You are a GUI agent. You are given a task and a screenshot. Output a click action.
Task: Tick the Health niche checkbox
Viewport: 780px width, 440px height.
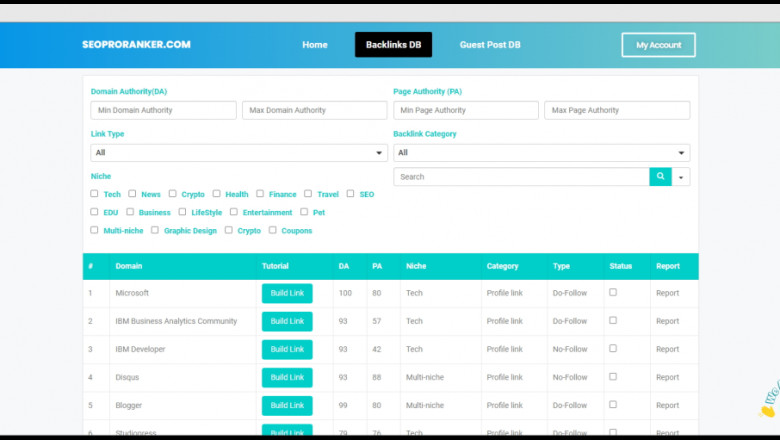(216, 194)
